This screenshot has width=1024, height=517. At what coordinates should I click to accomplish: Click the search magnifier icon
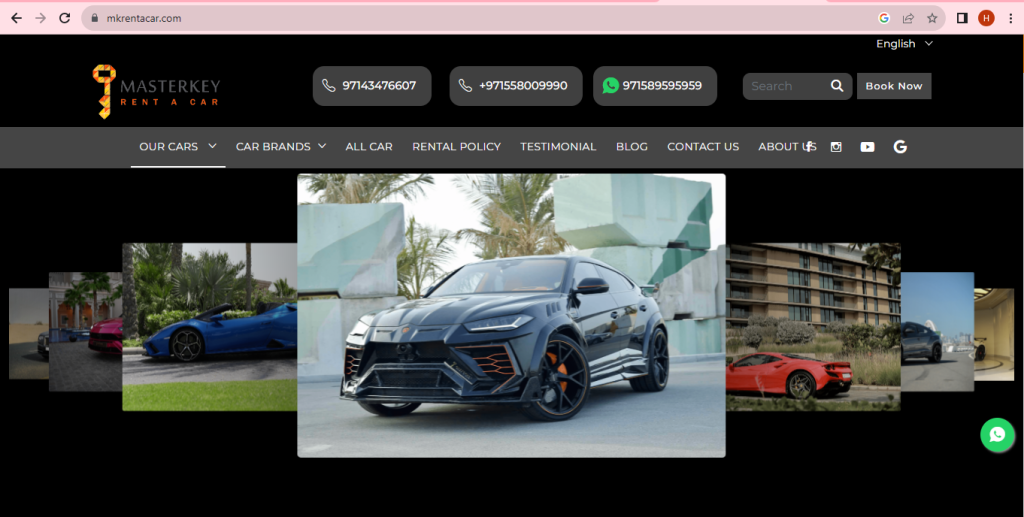pyautogui.click(x=837, y=86)
